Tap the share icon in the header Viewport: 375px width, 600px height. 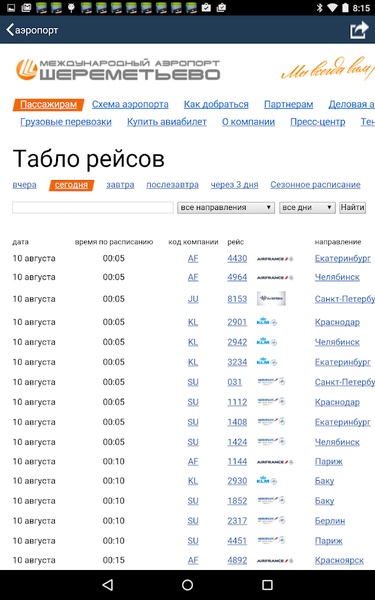pos(359,30)
